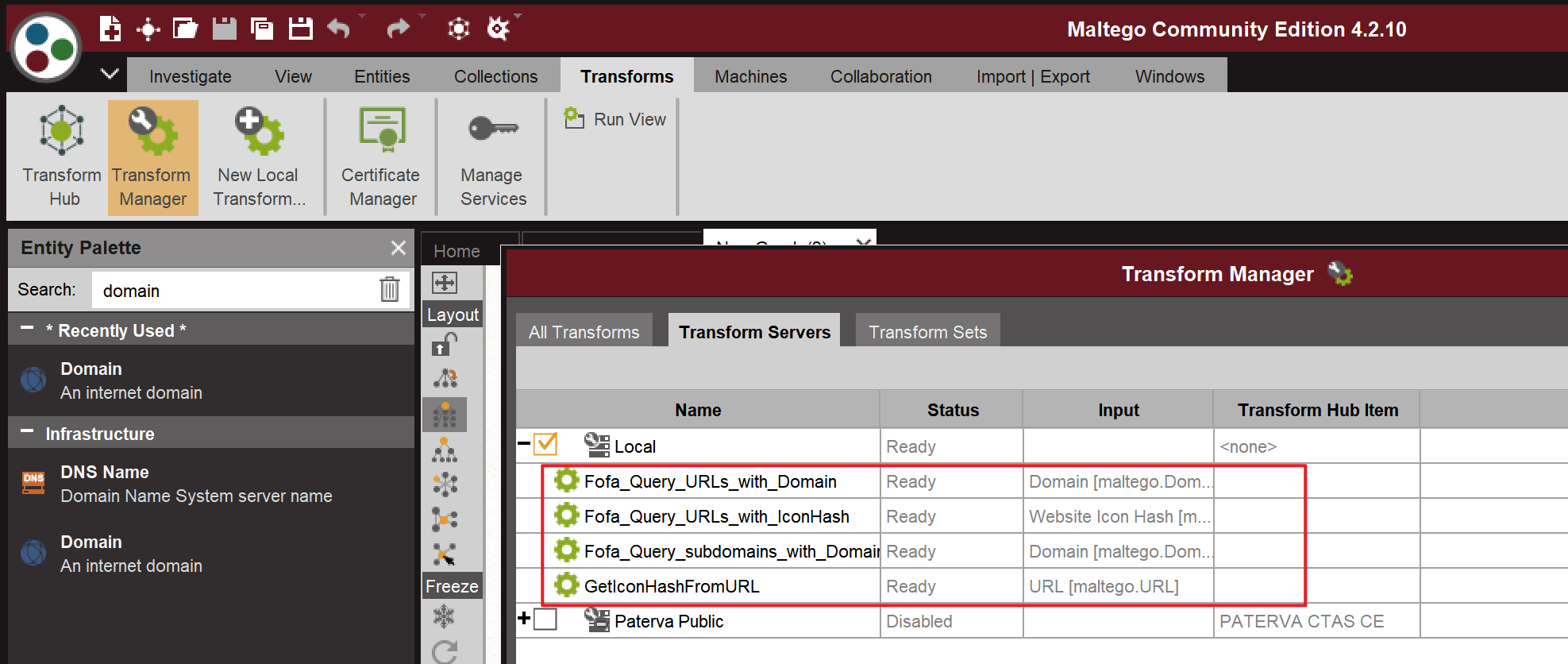The width and height of the screenshot is (1568, 664).
Task: Sort the table by Status column
Action: (x=952, y=410)
